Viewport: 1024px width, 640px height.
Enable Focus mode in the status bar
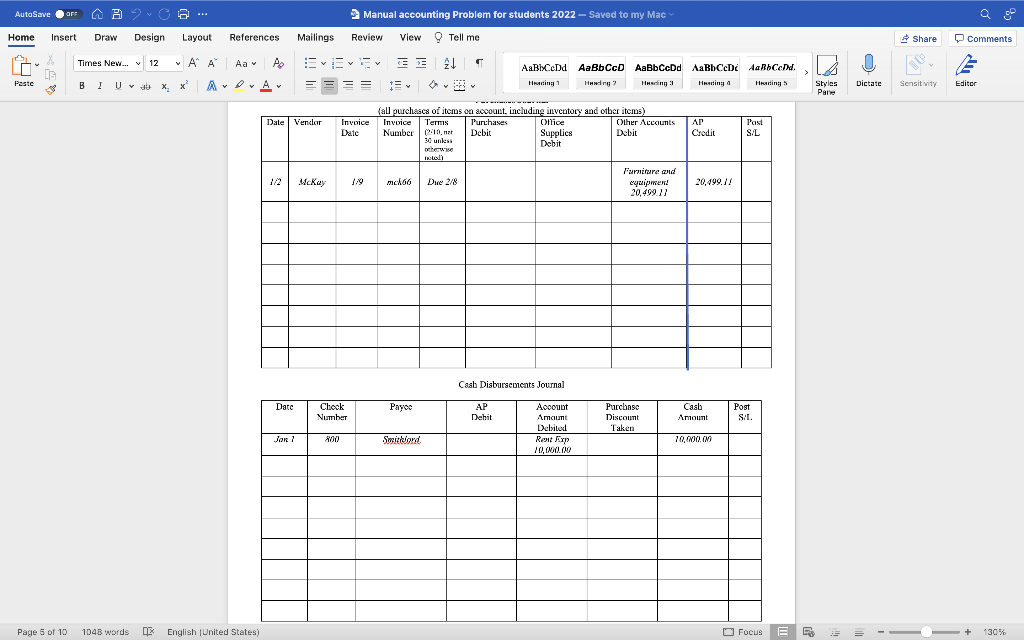752,632
